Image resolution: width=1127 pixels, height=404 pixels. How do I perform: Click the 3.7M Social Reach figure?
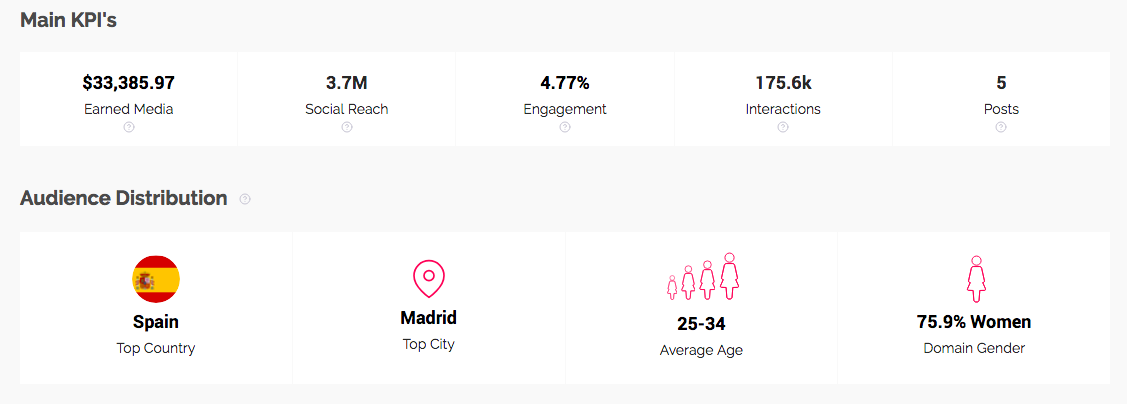coord(346,83)
